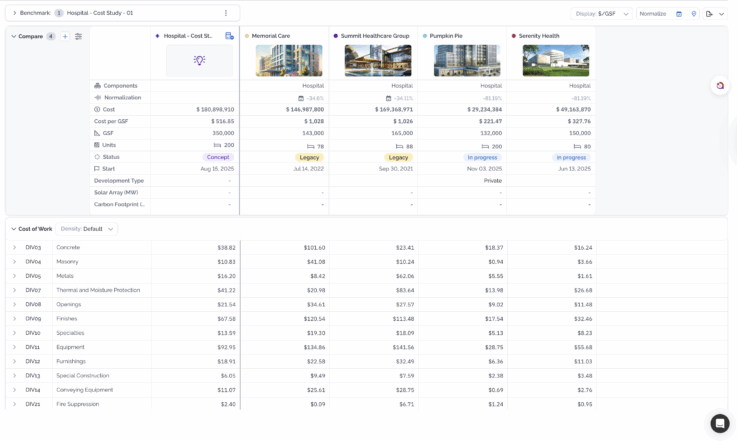This screenshot has height=441, width=737.
Task: Click the add project plus icon beside Compare
Action: click(x=65, y=36)
